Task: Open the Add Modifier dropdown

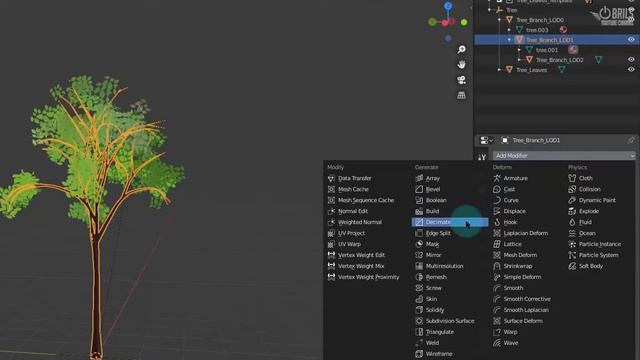Action: click(x=564, y=156)
